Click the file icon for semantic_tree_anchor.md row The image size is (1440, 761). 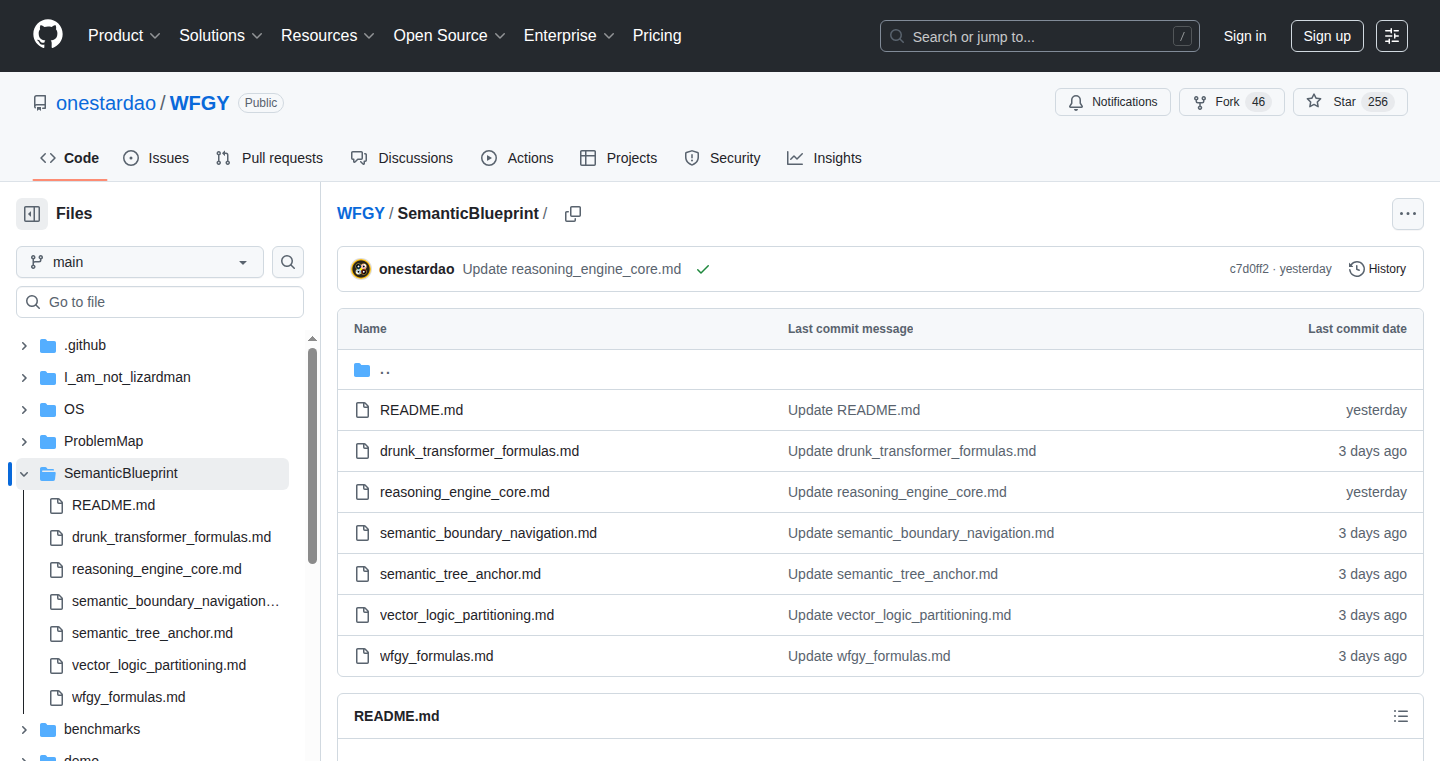(x=362, y=574)
